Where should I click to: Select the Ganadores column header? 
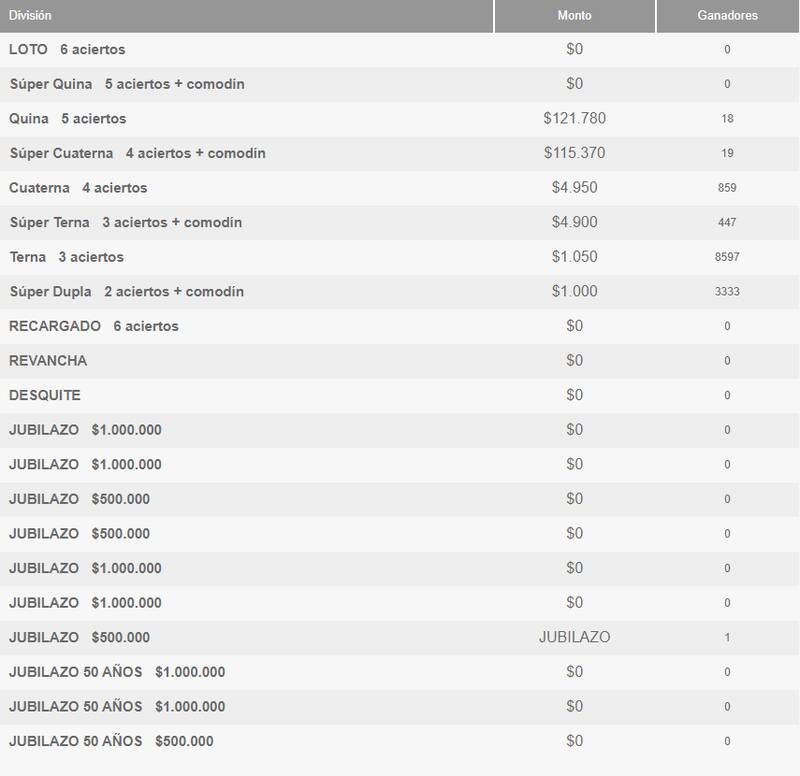point(727,17)
